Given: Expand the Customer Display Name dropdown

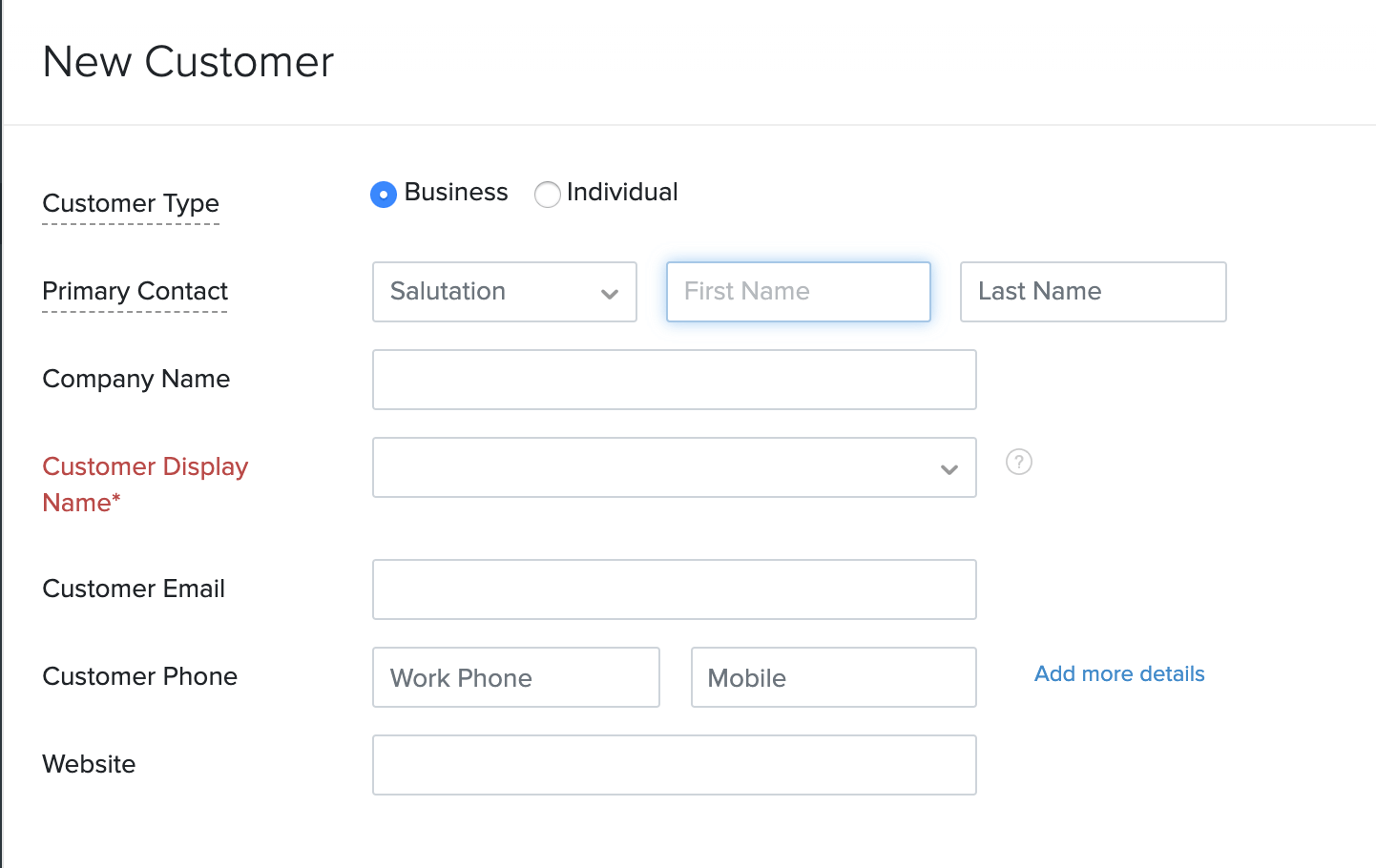Looking at the screenshot, I should (674, 467).
